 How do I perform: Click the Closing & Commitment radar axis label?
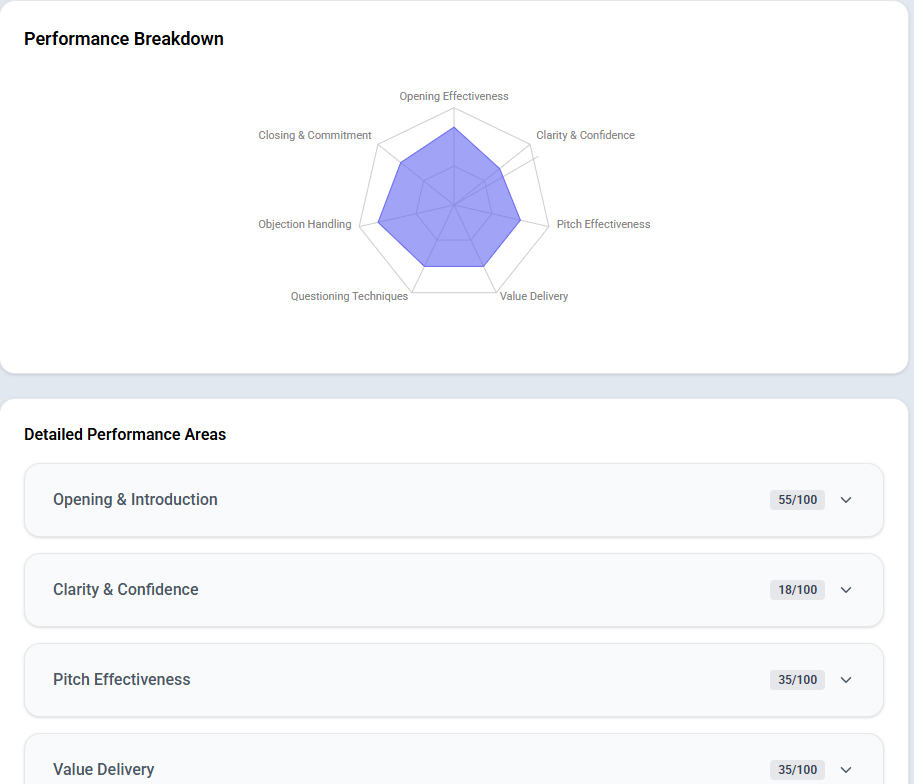pyautogui.click(x=315, y=135)
